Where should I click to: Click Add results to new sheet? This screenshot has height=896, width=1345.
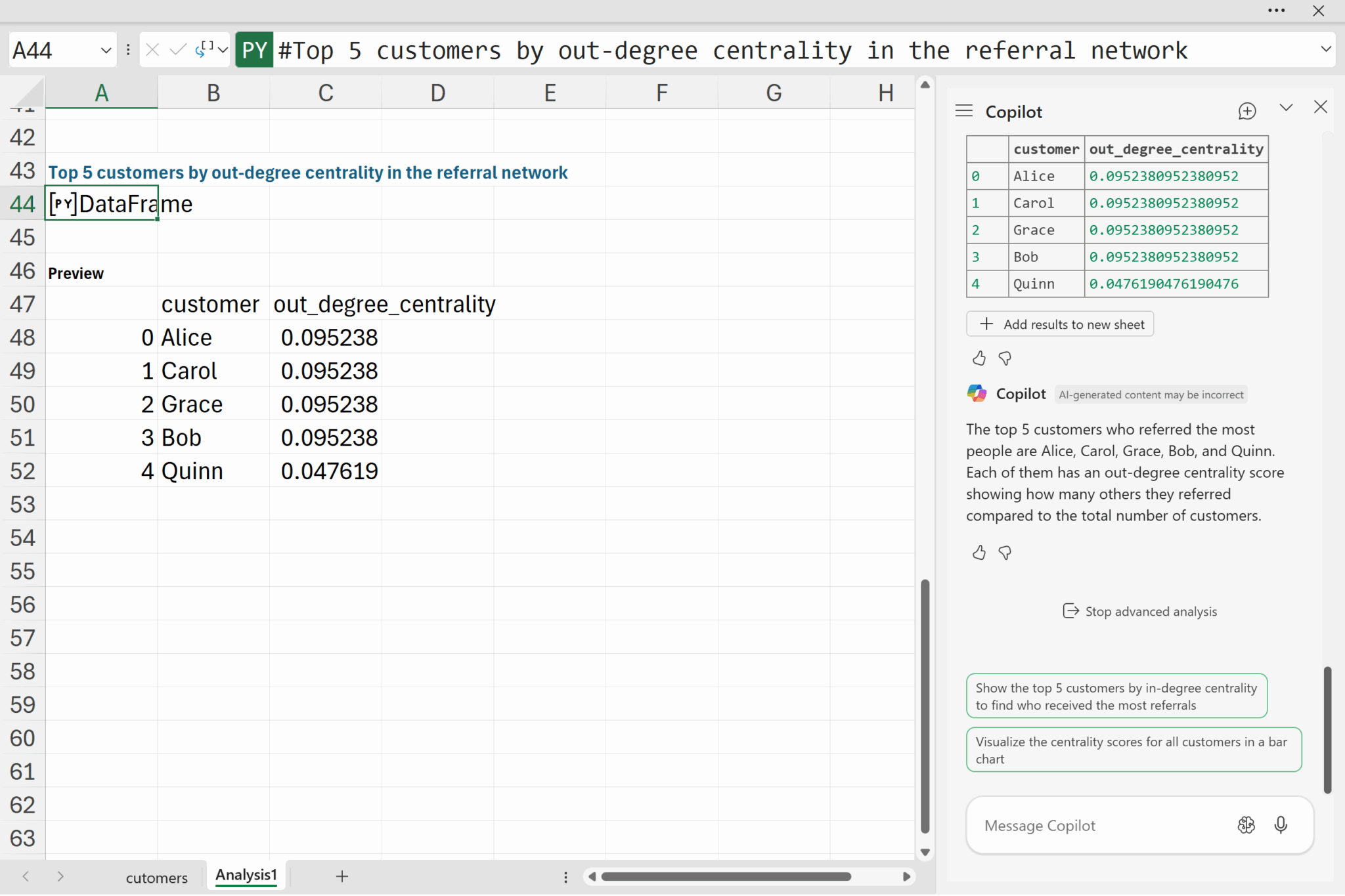1060,324
